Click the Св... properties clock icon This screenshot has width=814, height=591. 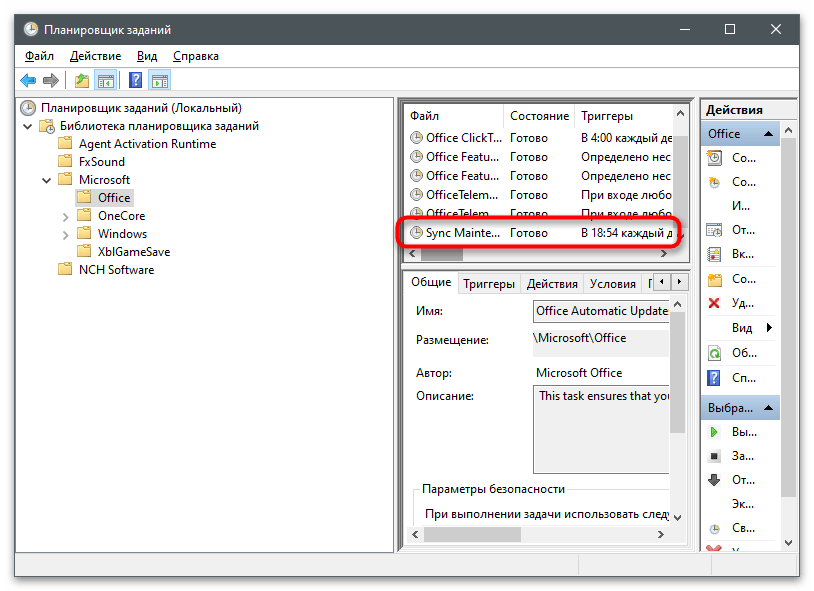click(715, 529)
